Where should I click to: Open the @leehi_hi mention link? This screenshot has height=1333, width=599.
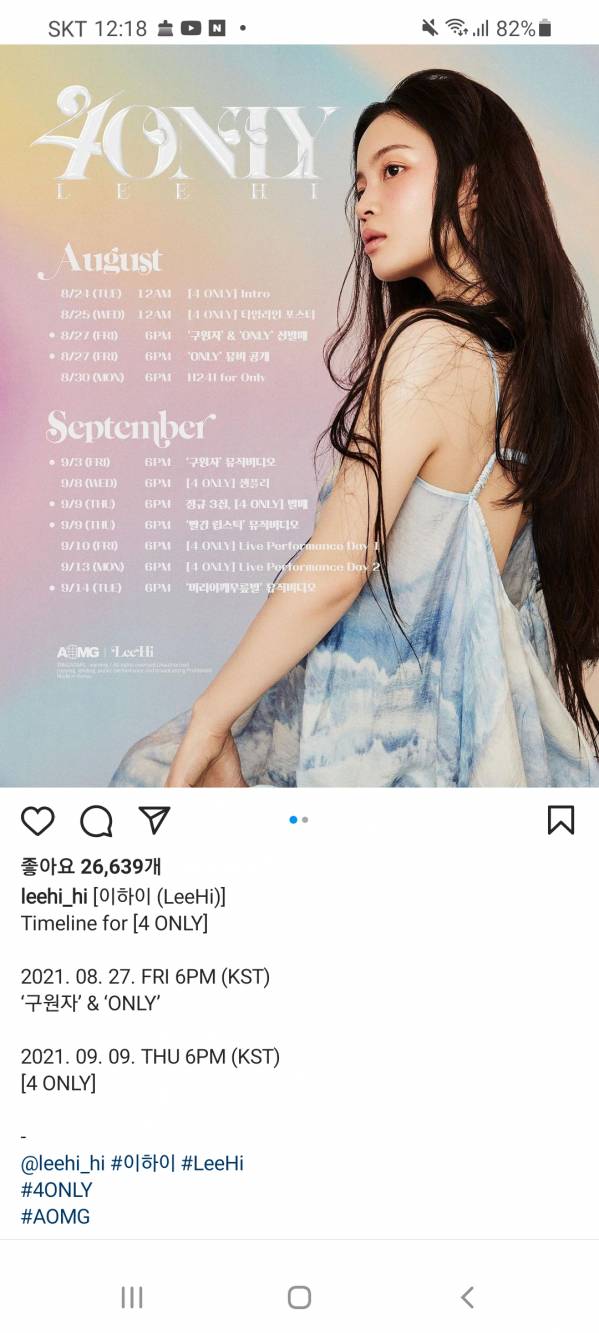pyautogui.click(x=63, y=1163)
